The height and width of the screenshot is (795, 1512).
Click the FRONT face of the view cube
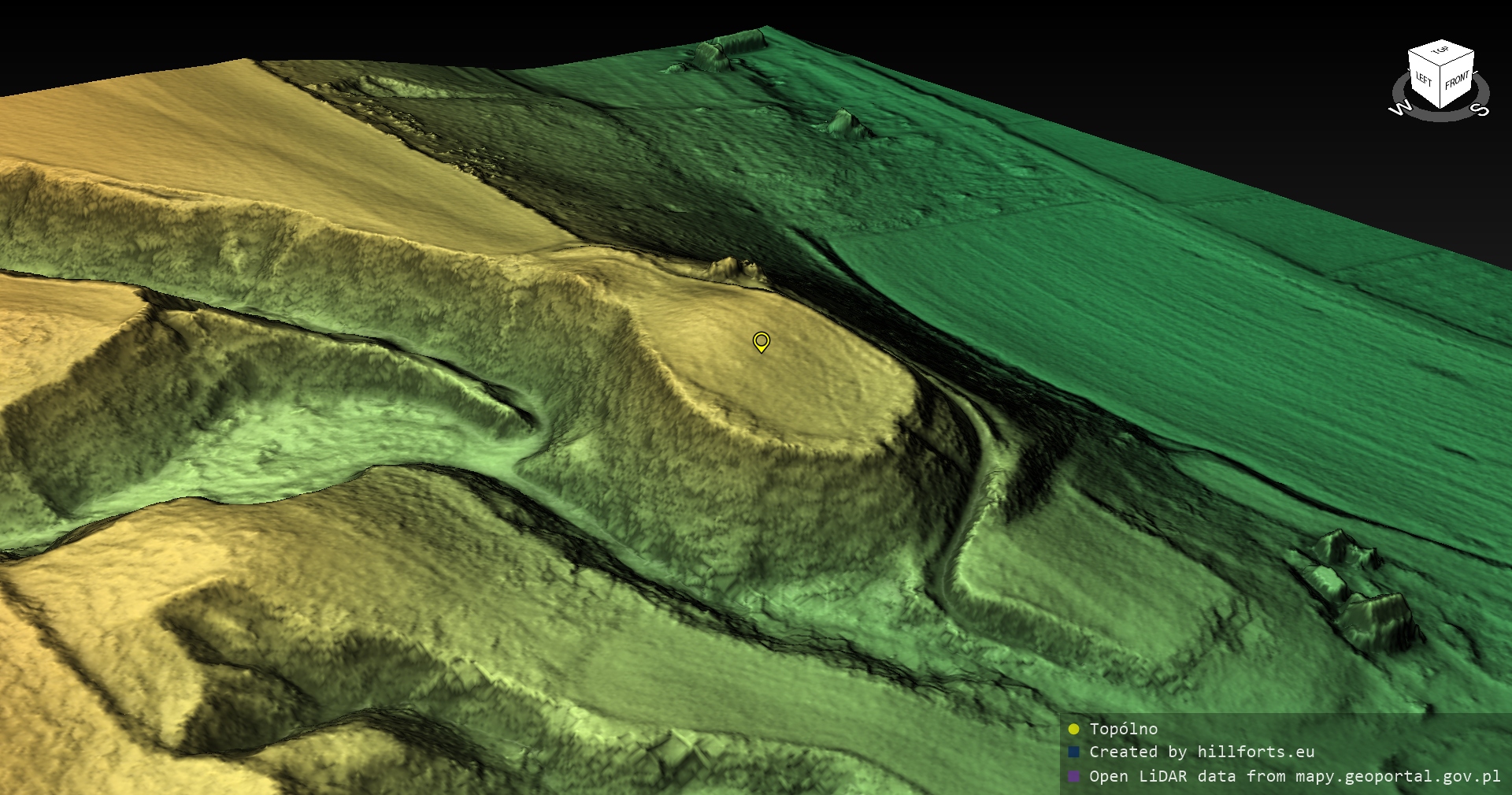1457,80
